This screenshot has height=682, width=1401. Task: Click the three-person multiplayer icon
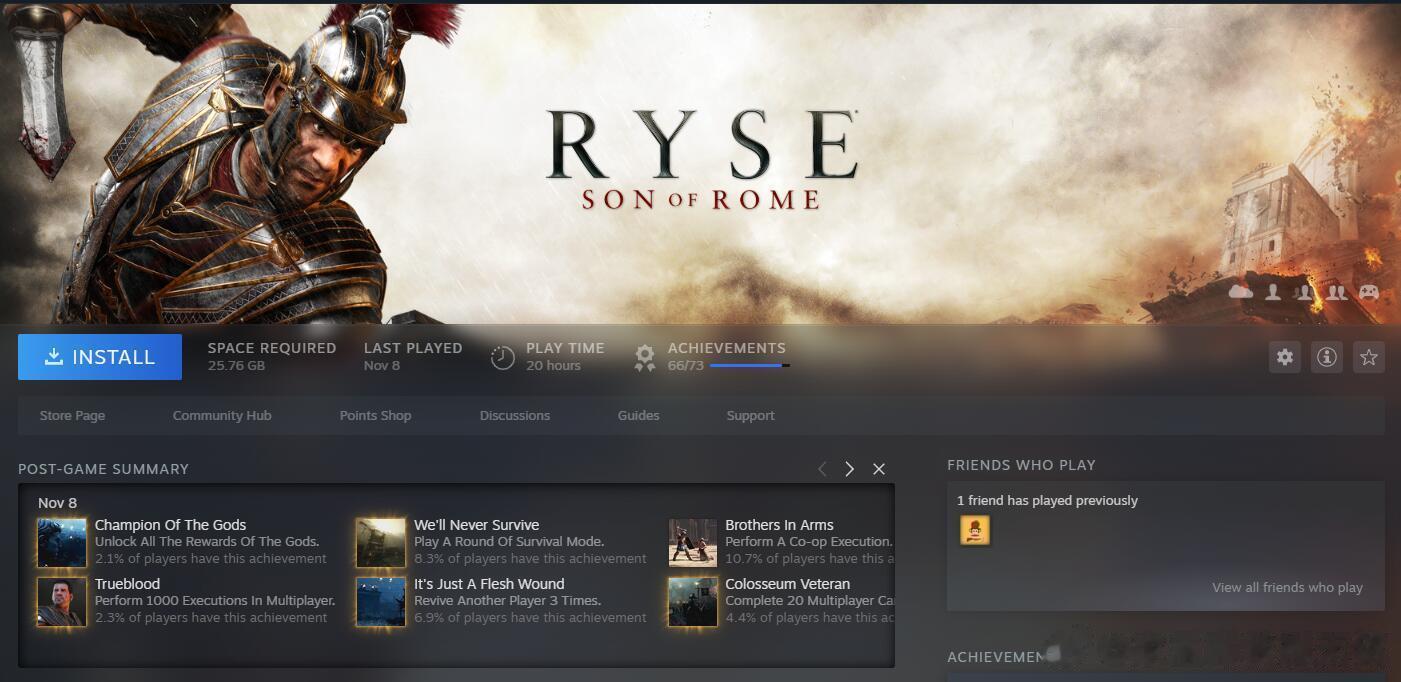1304,291
